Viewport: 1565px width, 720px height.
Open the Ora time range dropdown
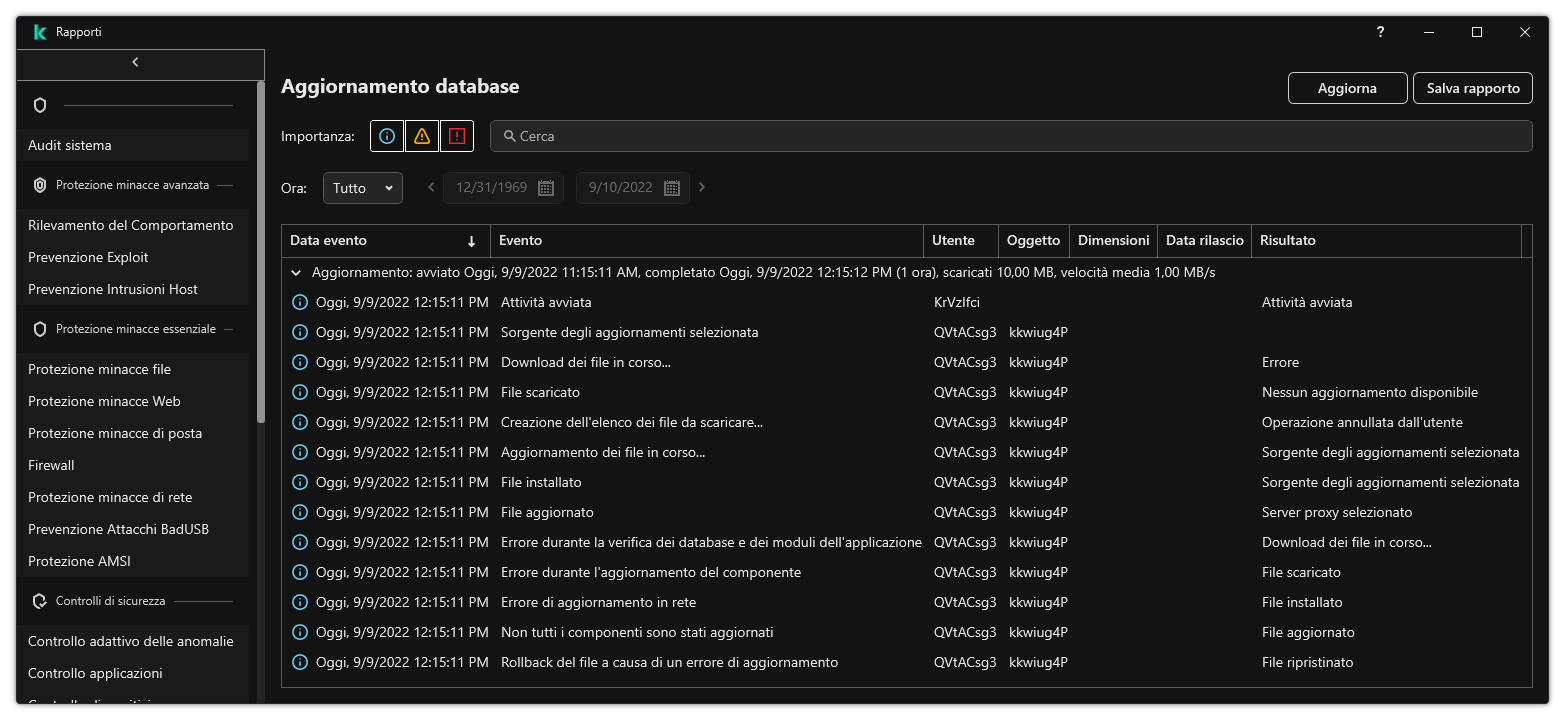pos(362,188)
